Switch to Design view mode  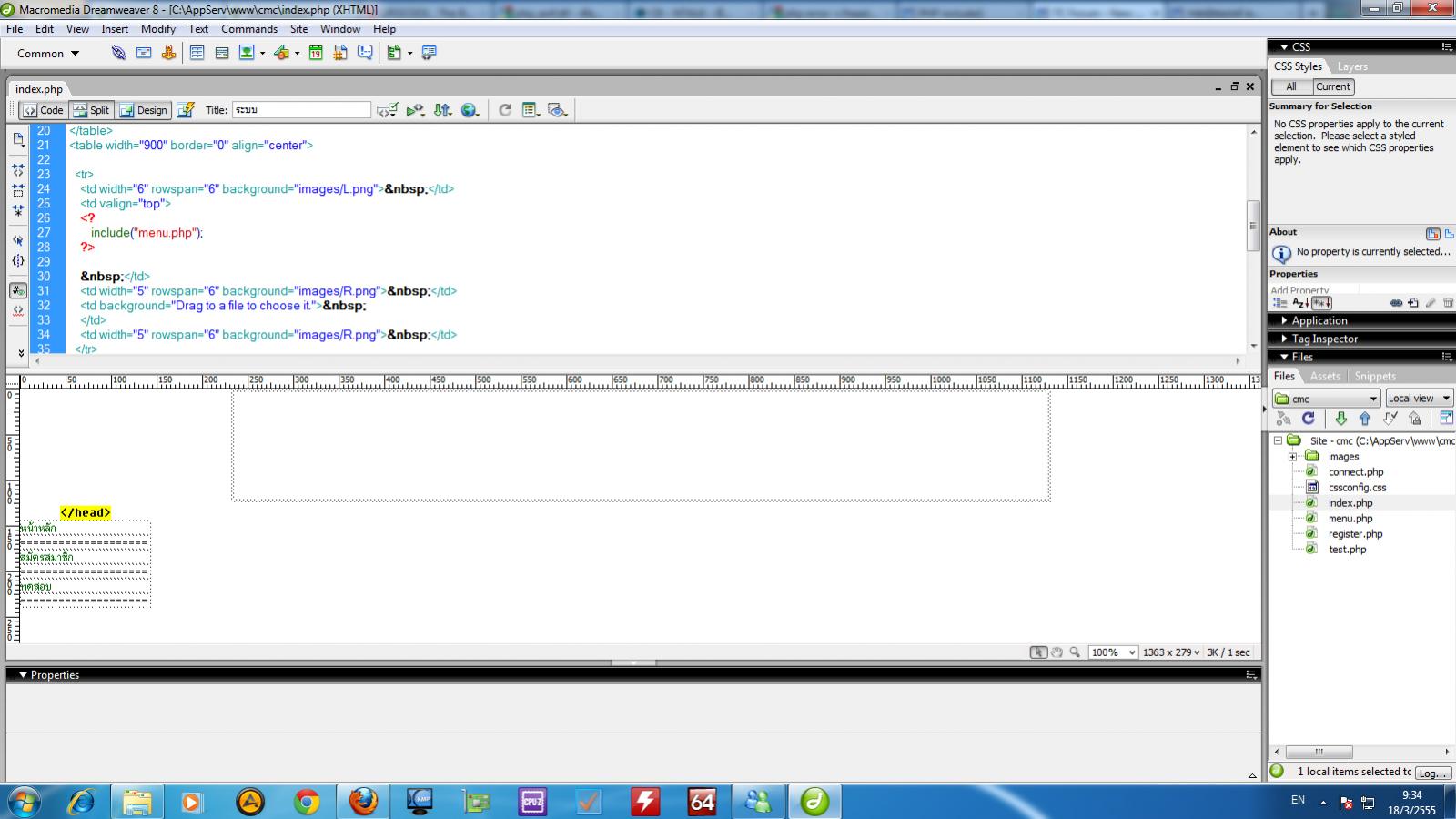[x=144, y=109]
